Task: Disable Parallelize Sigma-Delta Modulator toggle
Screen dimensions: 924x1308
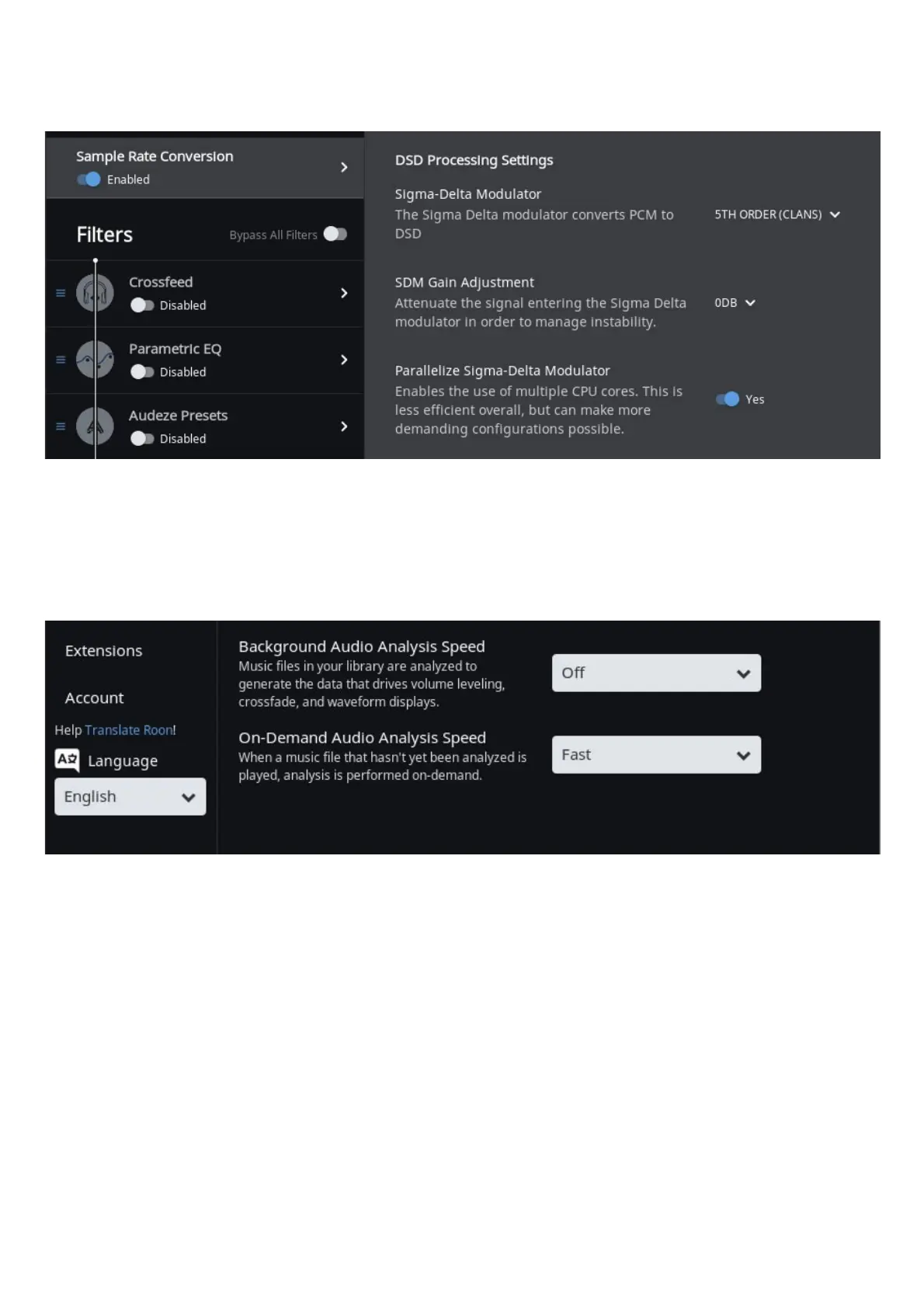Action: (728, 399)
